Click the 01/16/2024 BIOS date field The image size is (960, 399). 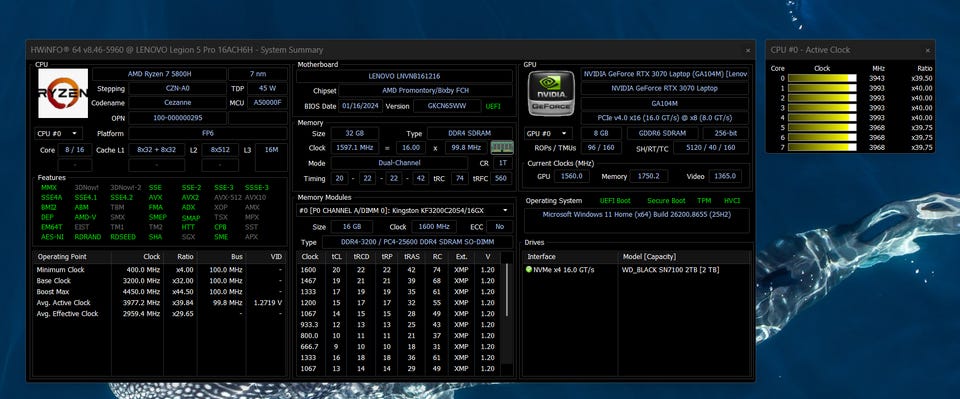(x=361, y=106)
